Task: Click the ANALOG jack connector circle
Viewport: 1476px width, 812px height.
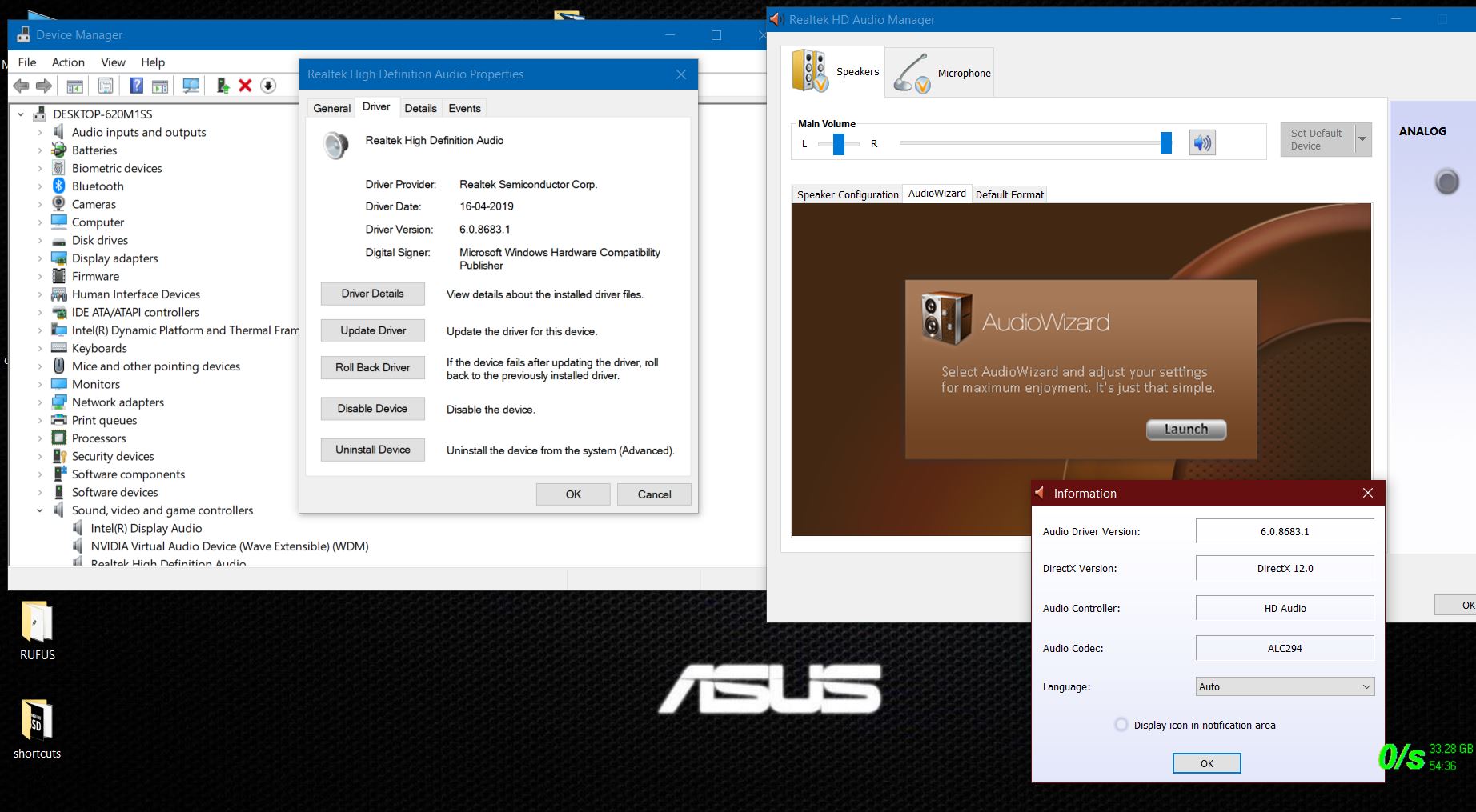Action: click(x=1446, y=182)
